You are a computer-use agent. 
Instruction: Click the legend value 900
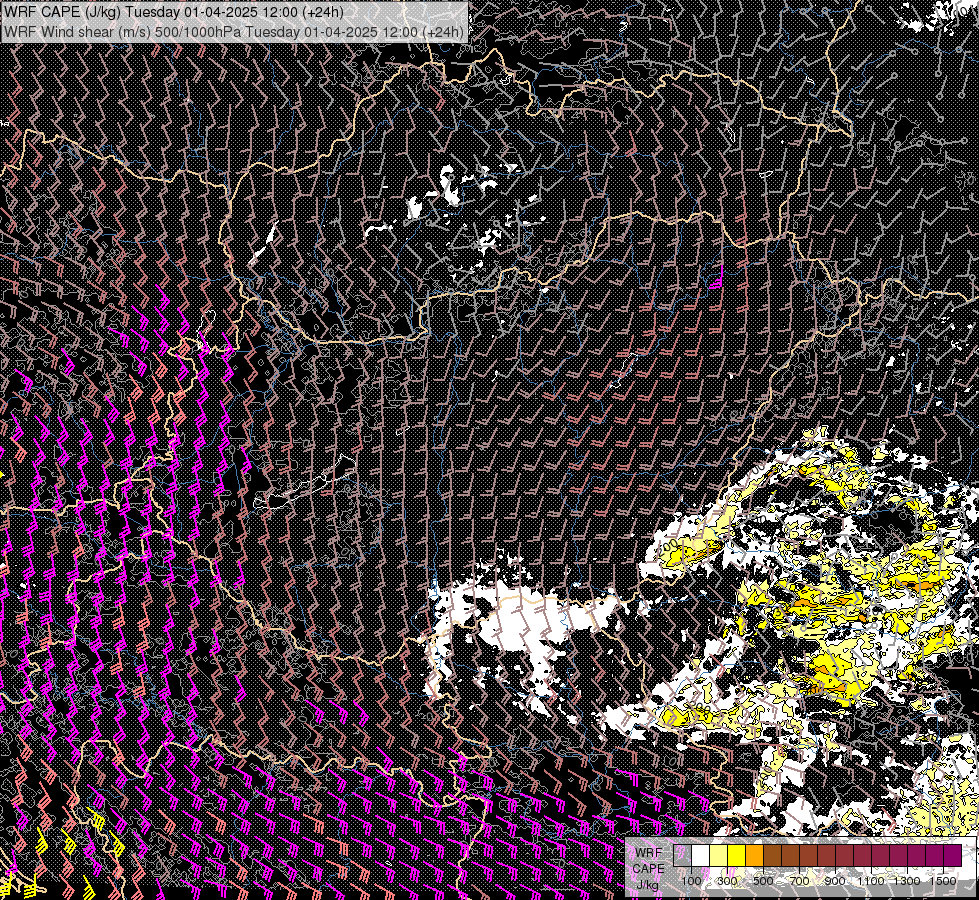coord(835,881)
